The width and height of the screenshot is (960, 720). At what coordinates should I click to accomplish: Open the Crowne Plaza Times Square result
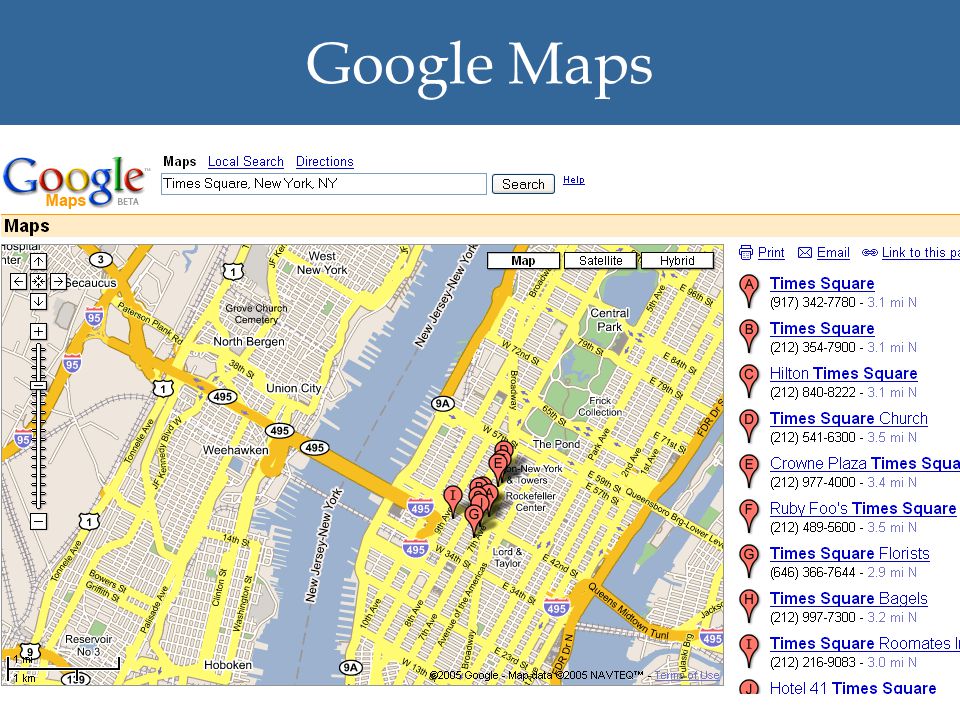(864, 463)
